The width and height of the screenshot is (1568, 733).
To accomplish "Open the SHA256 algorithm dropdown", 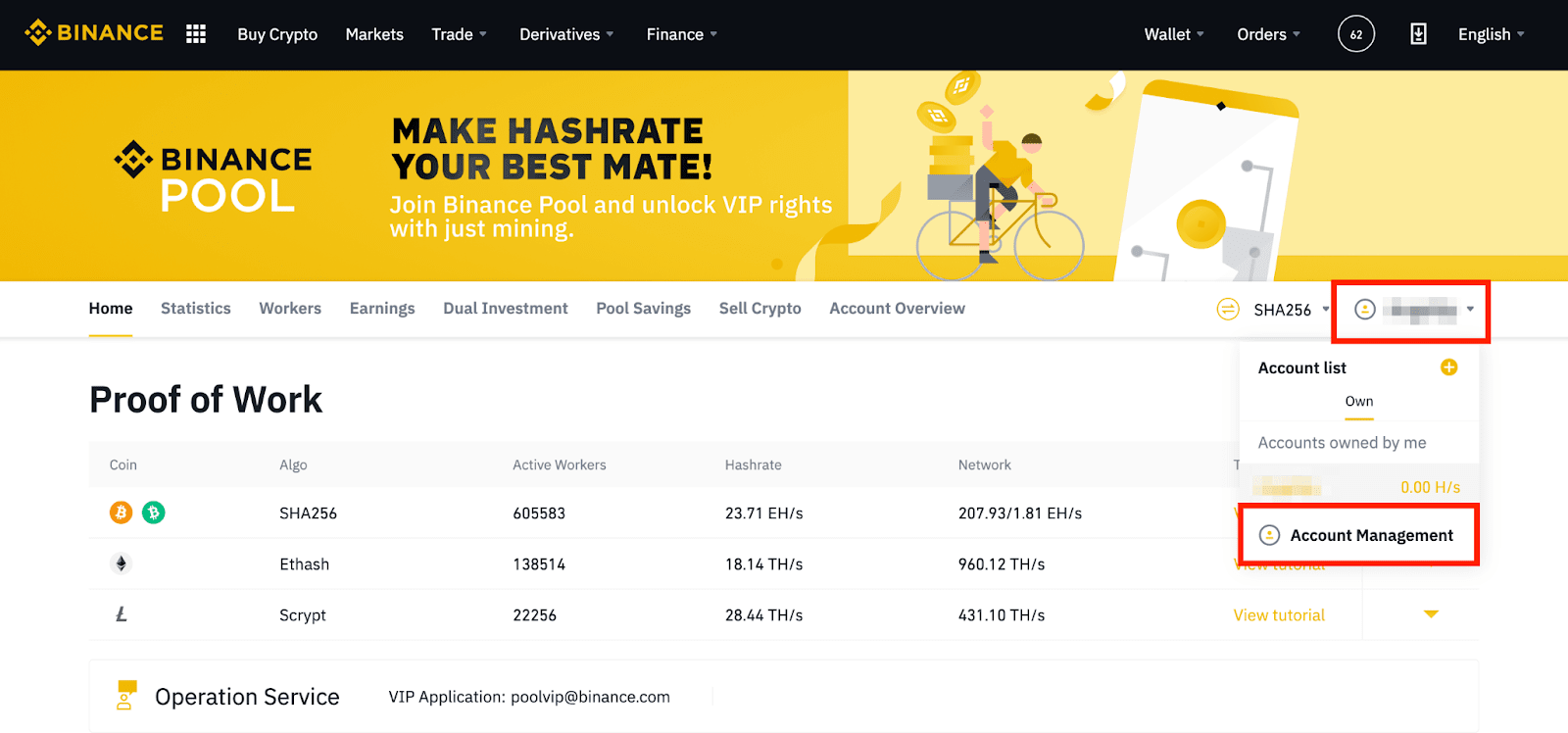I will point(1291,310).
